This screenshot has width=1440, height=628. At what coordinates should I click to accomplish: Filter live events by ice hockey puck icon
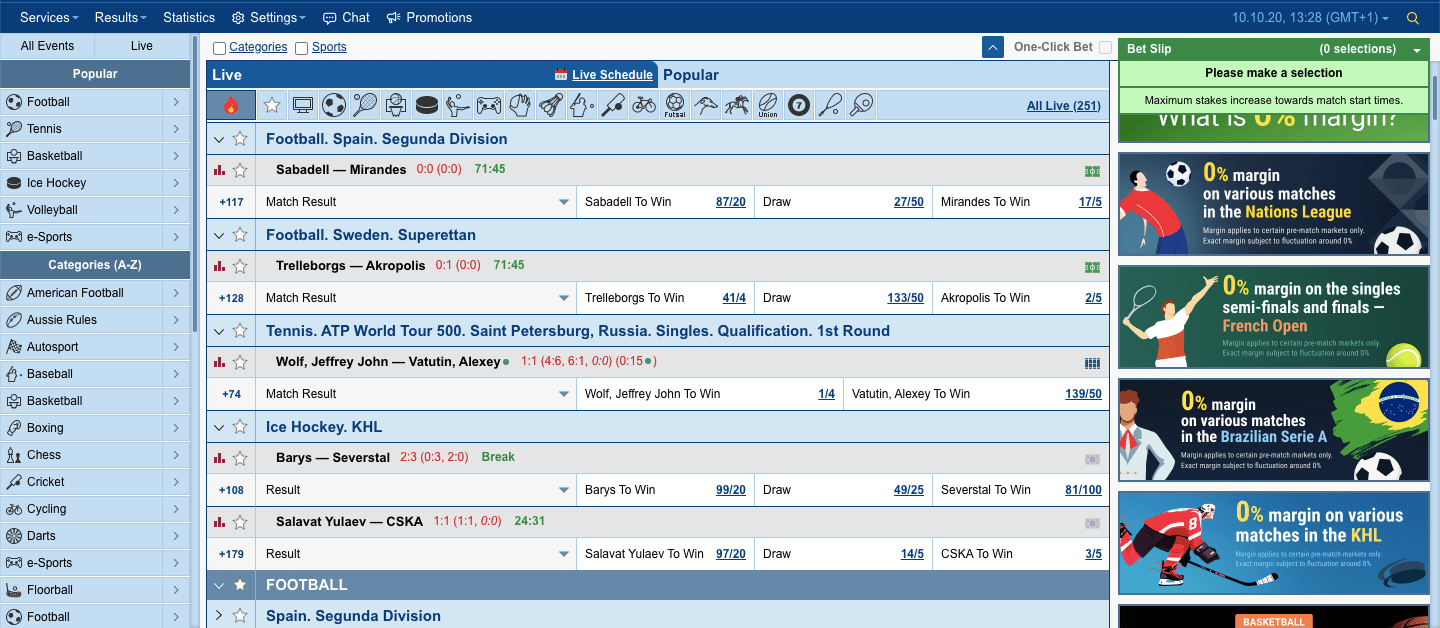click(x=427, y=105)
